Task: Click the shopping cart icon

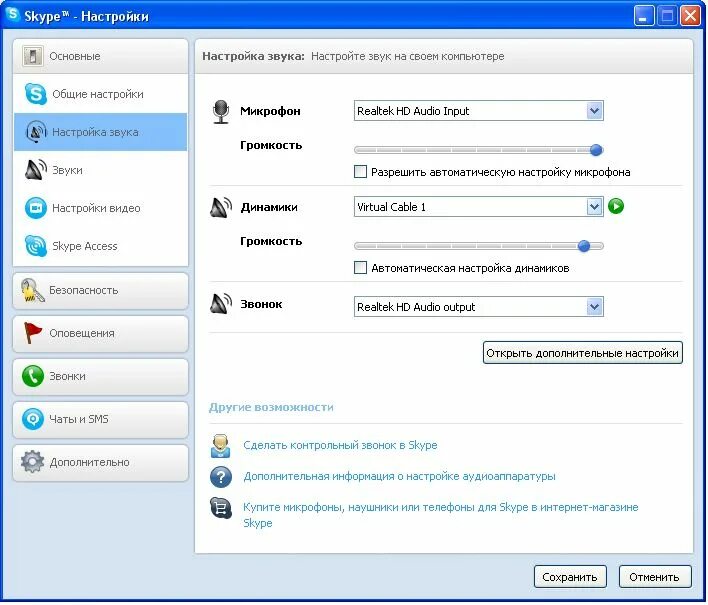Action: click(x=221, y=508)
